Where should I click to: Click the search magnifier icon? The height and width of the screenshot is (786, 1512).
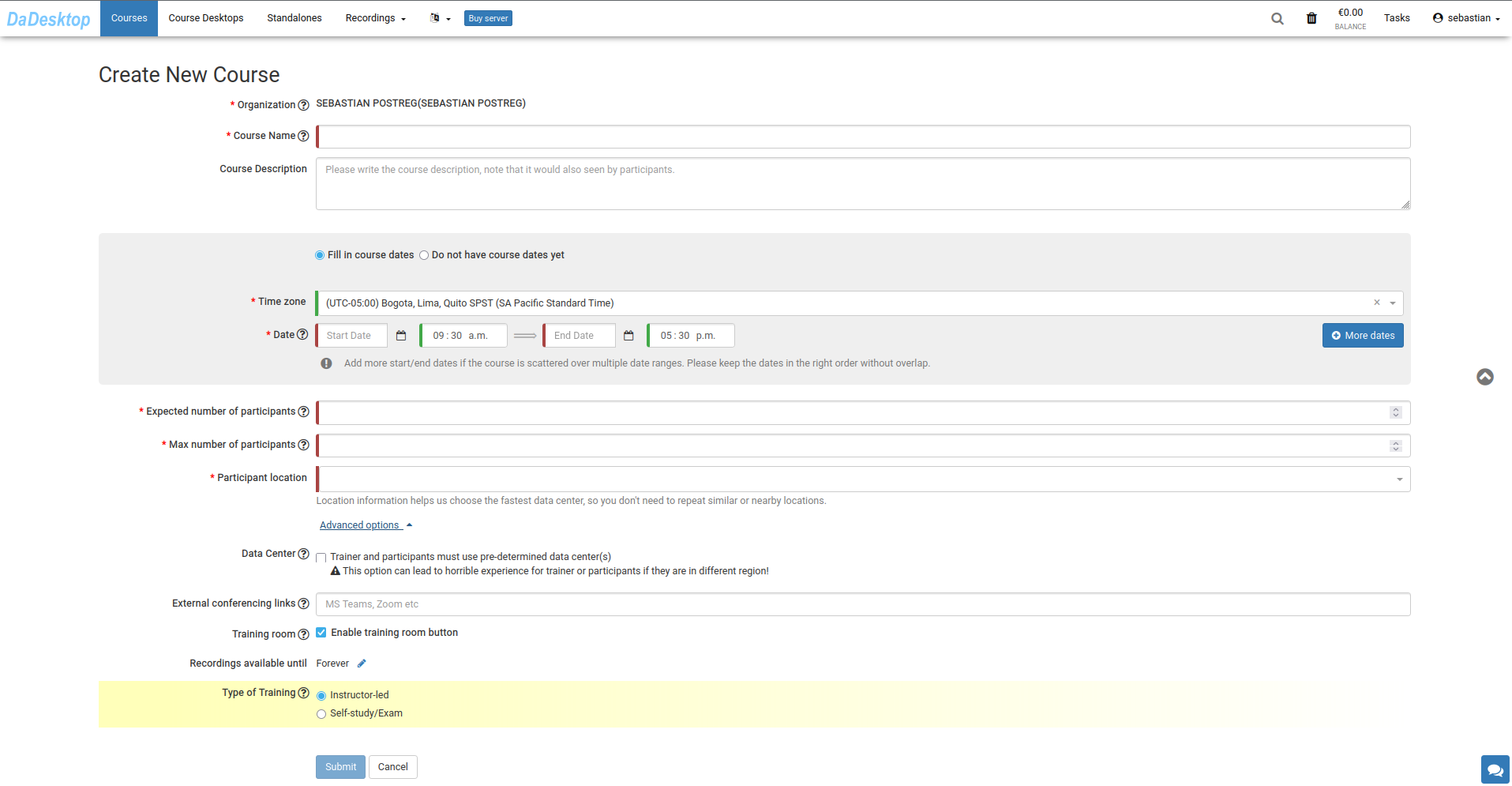[x=1277, y=18]
